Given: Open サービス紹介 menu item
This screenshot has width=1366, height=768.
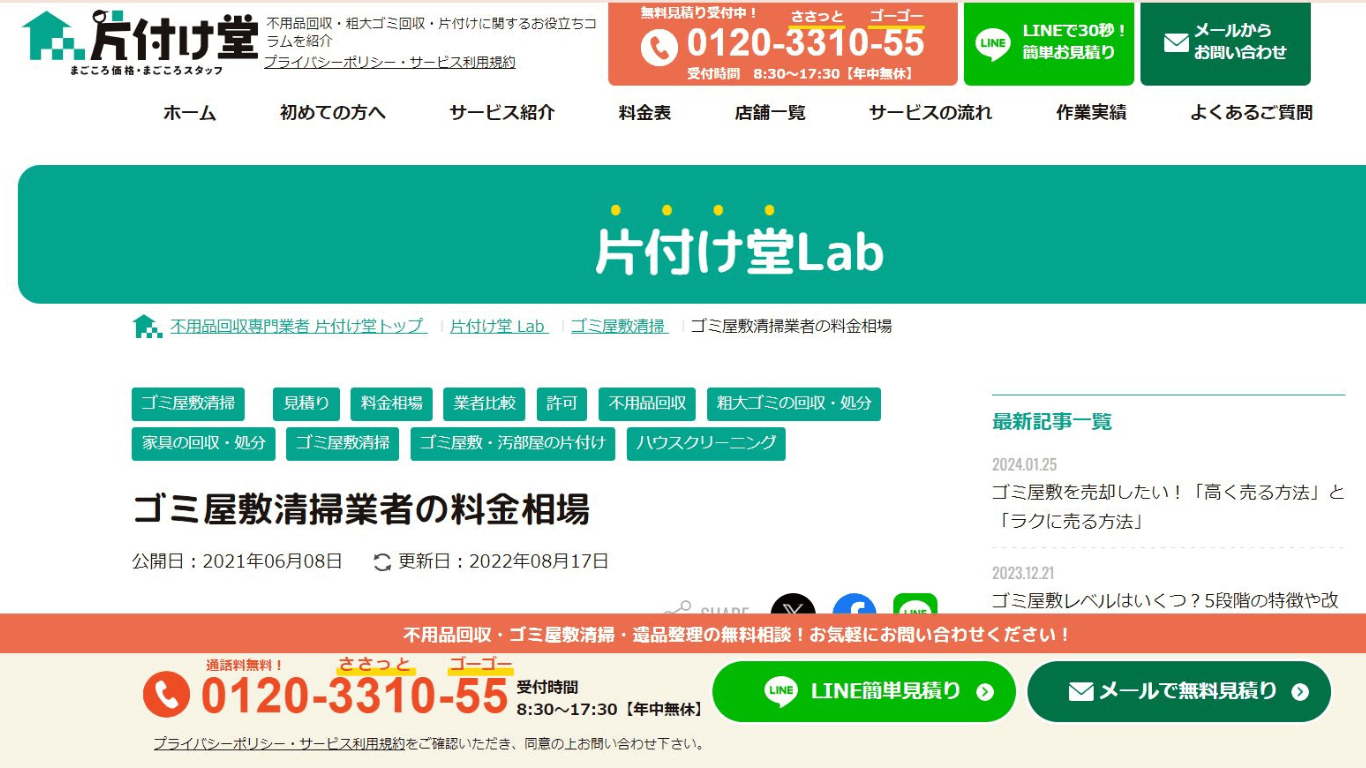Looking at the screenshot, I should point(502,113).
